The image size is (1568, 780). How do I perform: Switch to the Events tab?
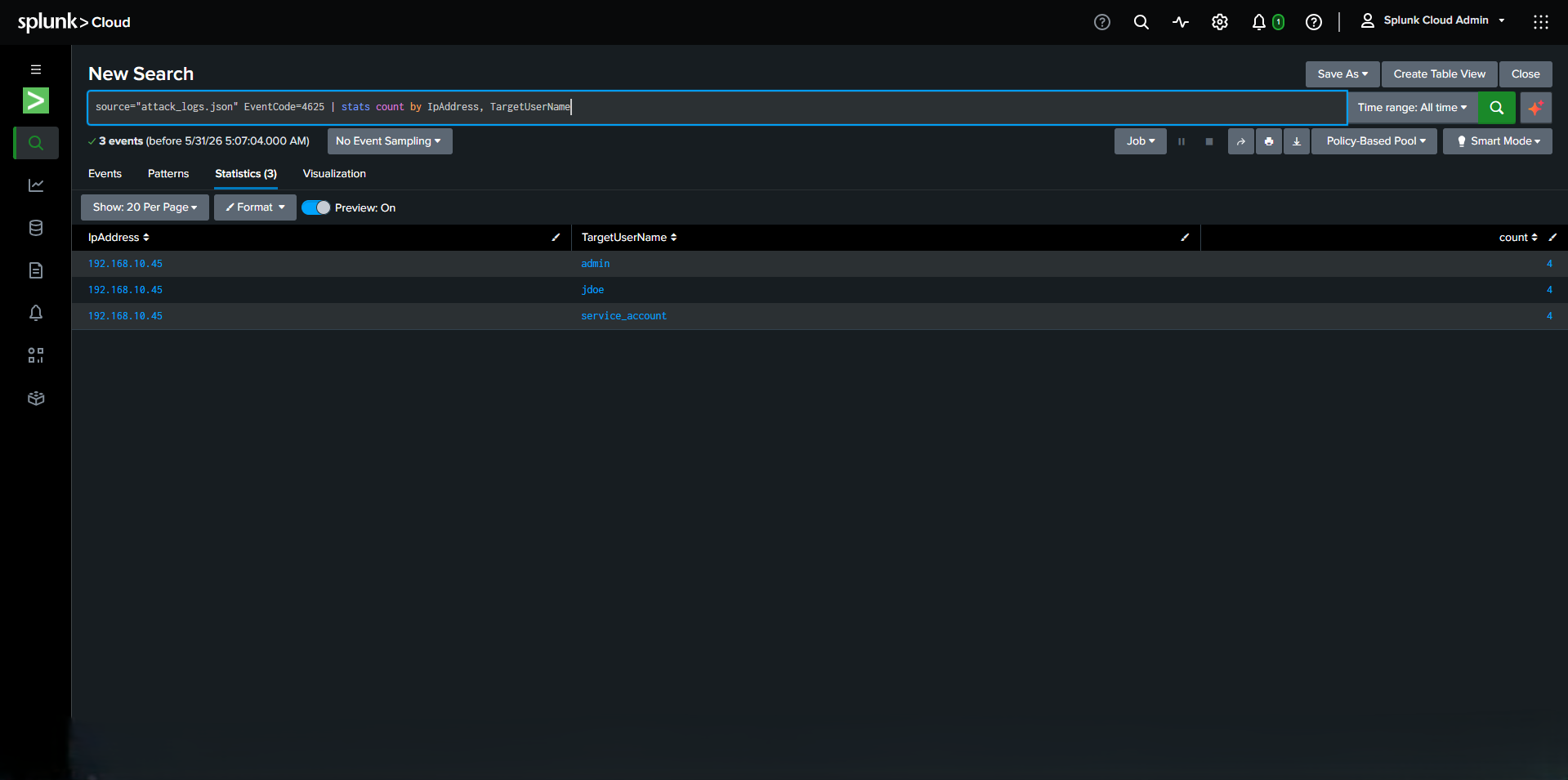(x=105, y=174)
